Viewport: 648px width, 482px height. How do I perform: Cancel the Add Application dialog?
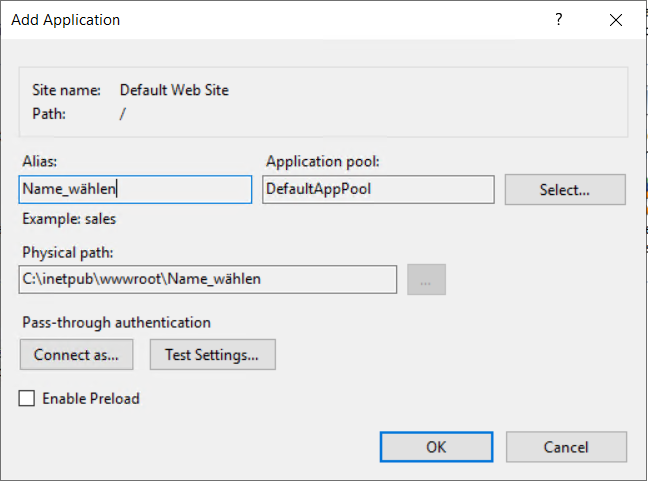click(566, 447)
